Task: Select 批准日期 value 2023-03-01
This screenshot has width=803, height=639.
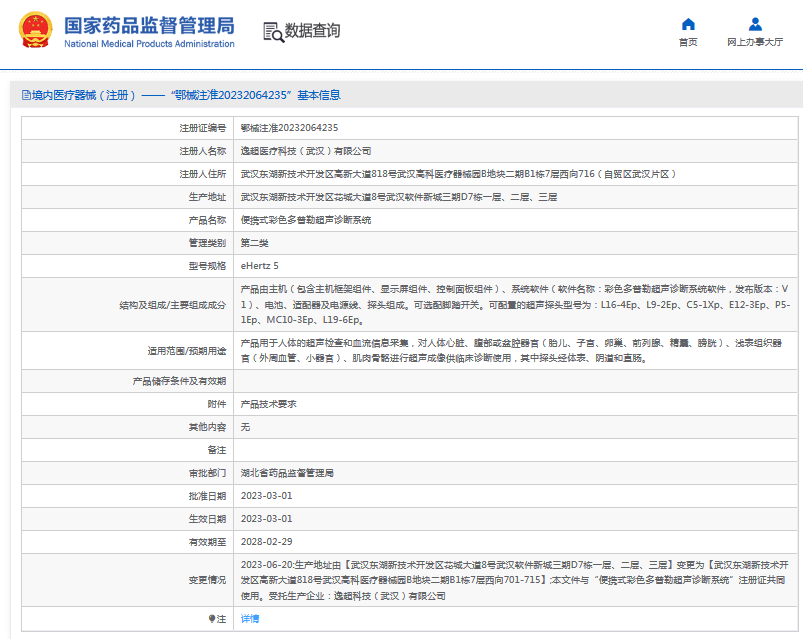Action: click(x=266, y=496)
